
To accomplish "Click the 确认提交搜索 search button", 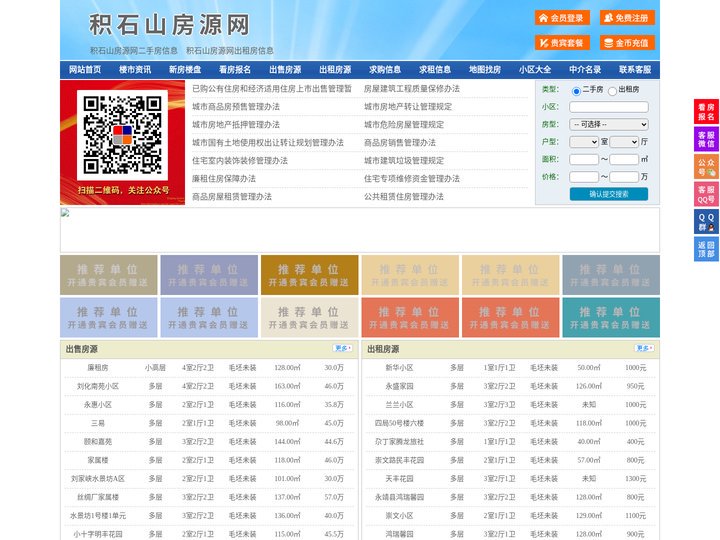I will tap(609, 194).
